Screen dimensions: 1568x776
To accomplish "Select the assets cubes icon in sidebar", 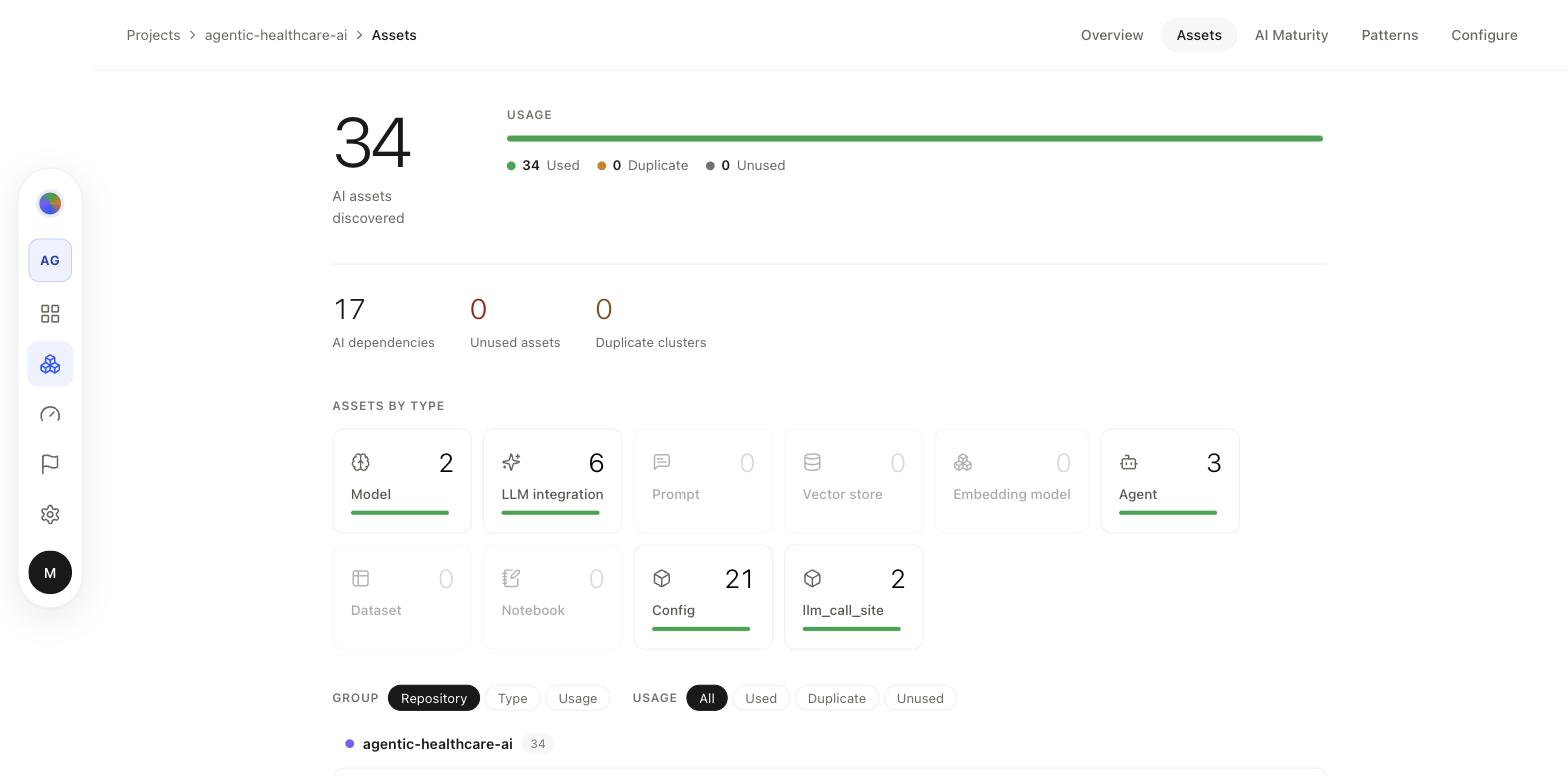I will (50, 364).
